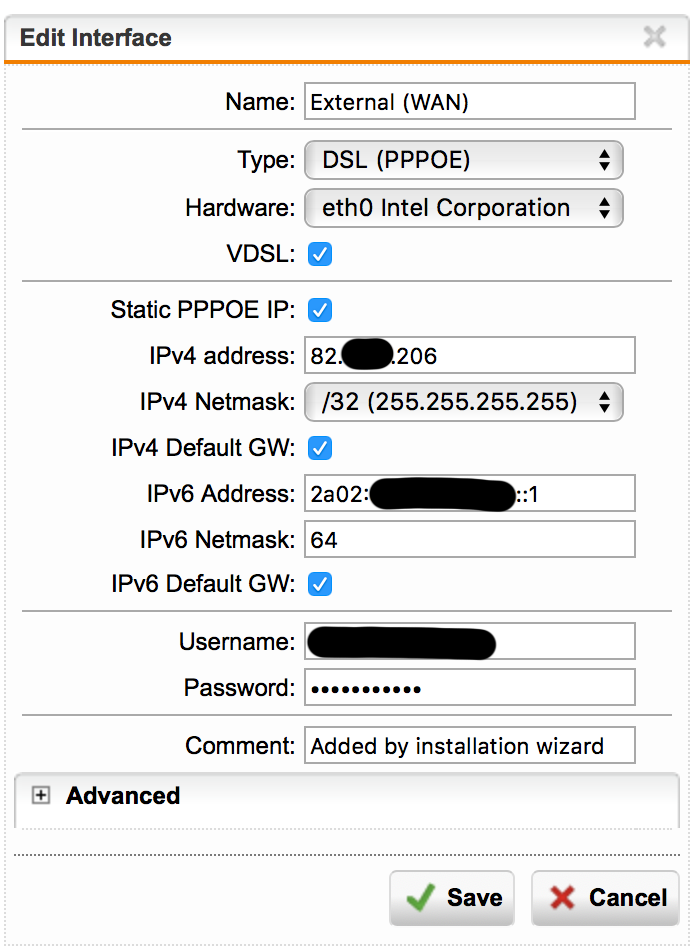The image size is (694, 952).
Task: Click the Edit Interface title bar
Action: (347, 38)
